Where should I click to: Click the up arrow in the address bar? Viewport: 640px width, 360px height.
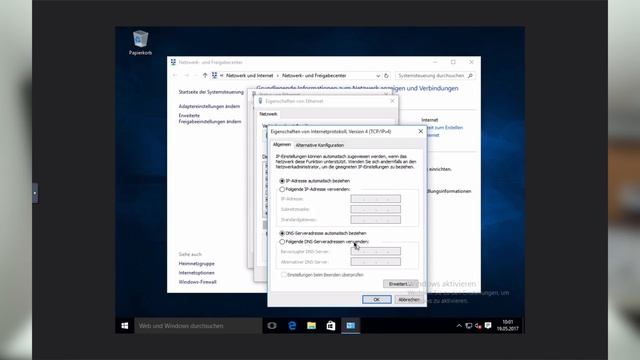point(205,76)
